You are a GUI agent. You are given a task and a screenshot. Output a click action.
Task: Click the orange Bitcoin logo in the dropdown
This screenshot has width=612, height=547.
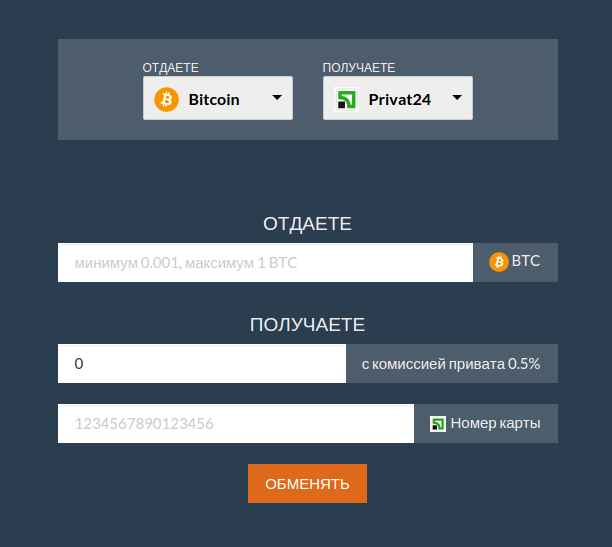[166, 99]
